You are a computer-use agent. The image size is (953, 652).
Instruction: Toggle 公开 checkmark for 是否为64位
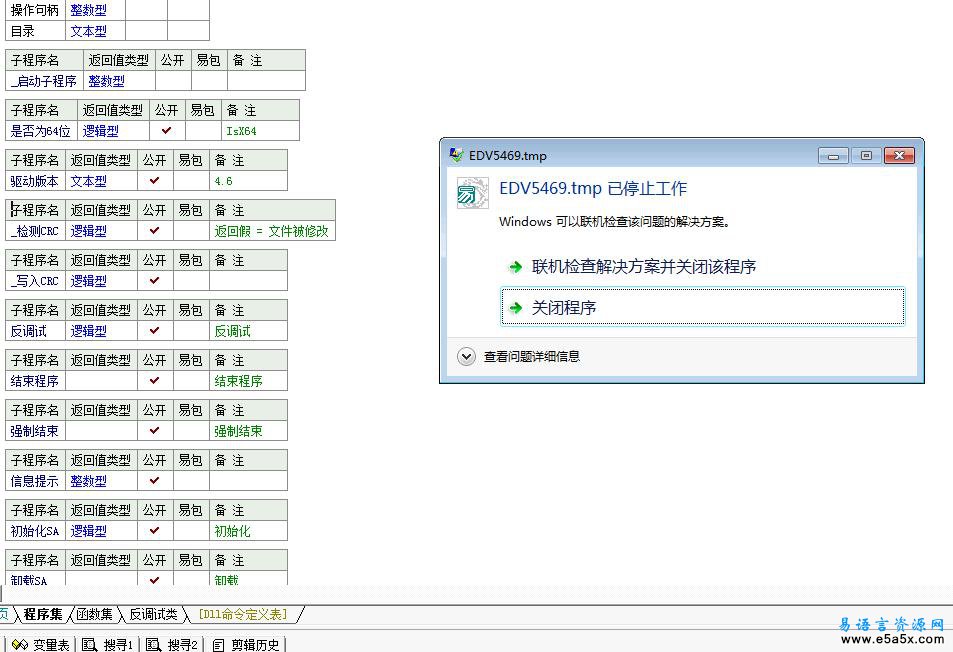(167, 131)
